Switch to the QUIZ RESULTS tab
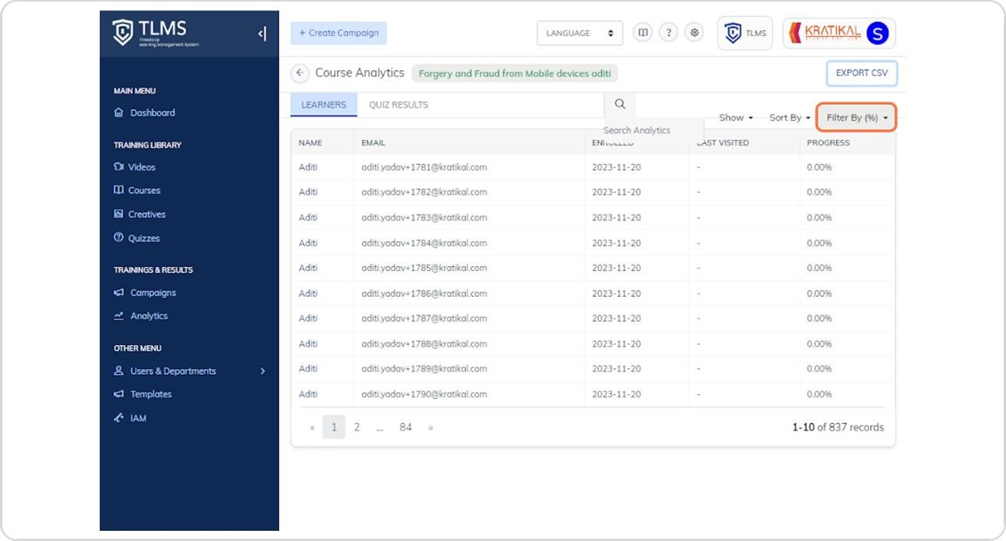The width and height of the screenshot is (1006, 541). pyautogui.click(x=398, y=105)
